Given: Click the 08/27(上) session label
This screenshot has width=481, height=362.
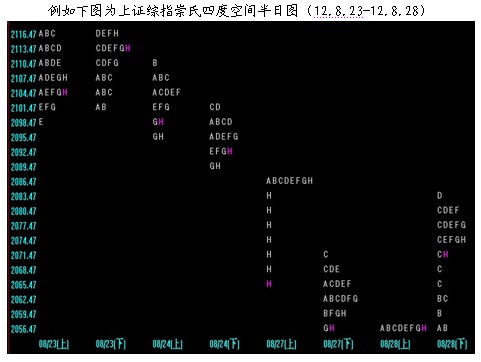Looking at the screenshot, I should pyautogui.click(x=282, y=344).
